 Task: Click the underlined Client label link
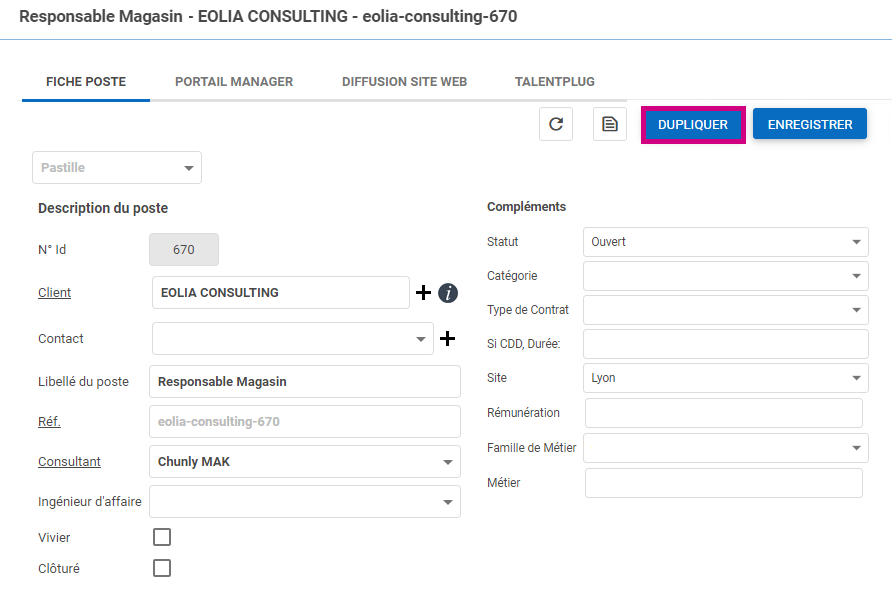[55, 293]
